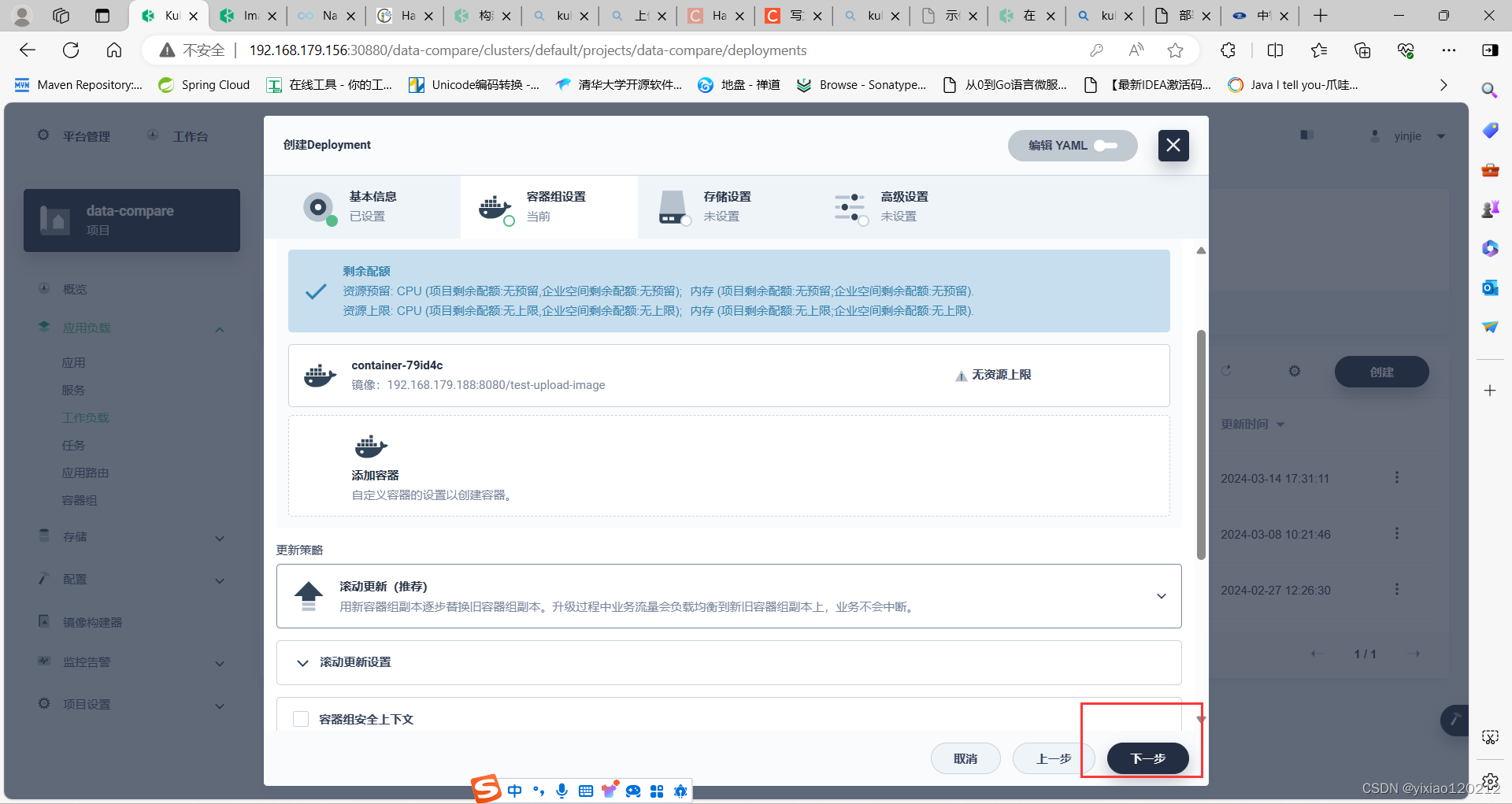The height and width of the screenshot is (804, 1512).
Task: Click the 上一步 button
Action: coord(1054,758)
